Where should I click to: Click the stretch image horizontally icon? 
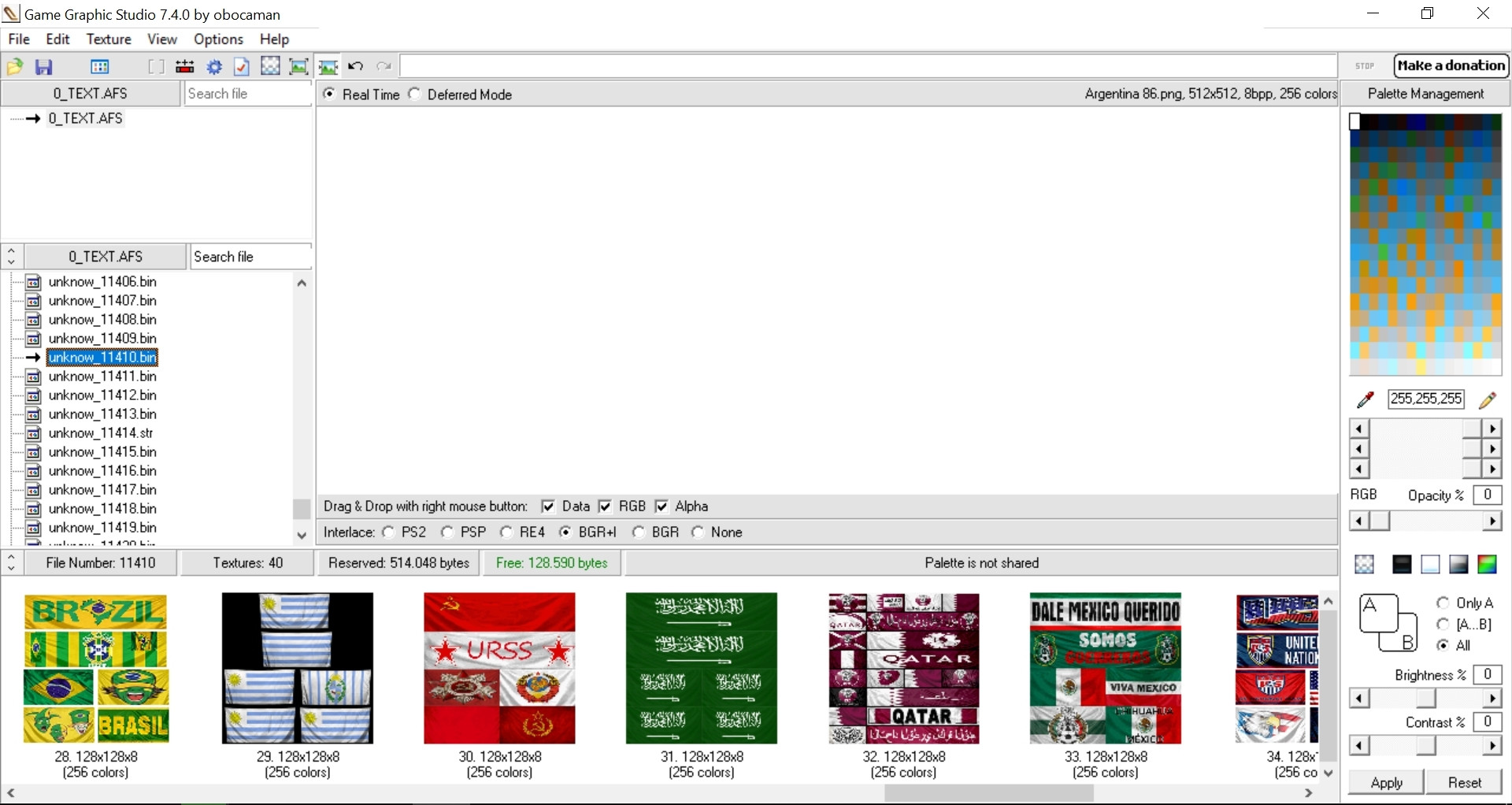(328, 67)
